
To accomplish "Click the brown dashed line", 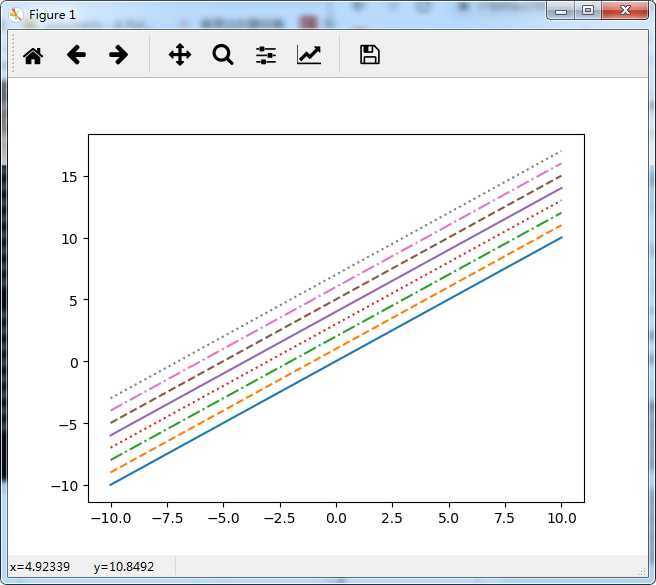I will tap(336, 300).
